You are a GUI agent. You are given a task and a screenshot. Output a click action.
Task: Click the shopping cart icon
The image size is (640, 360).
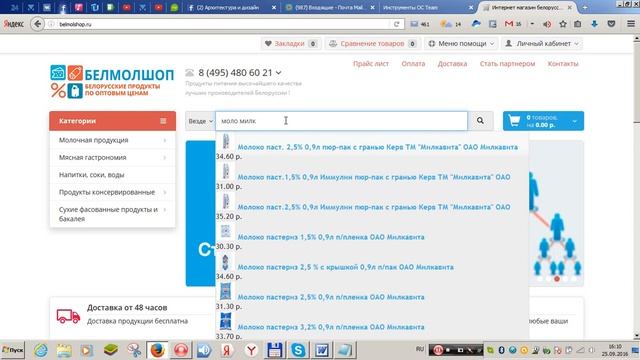pos(514,121)
